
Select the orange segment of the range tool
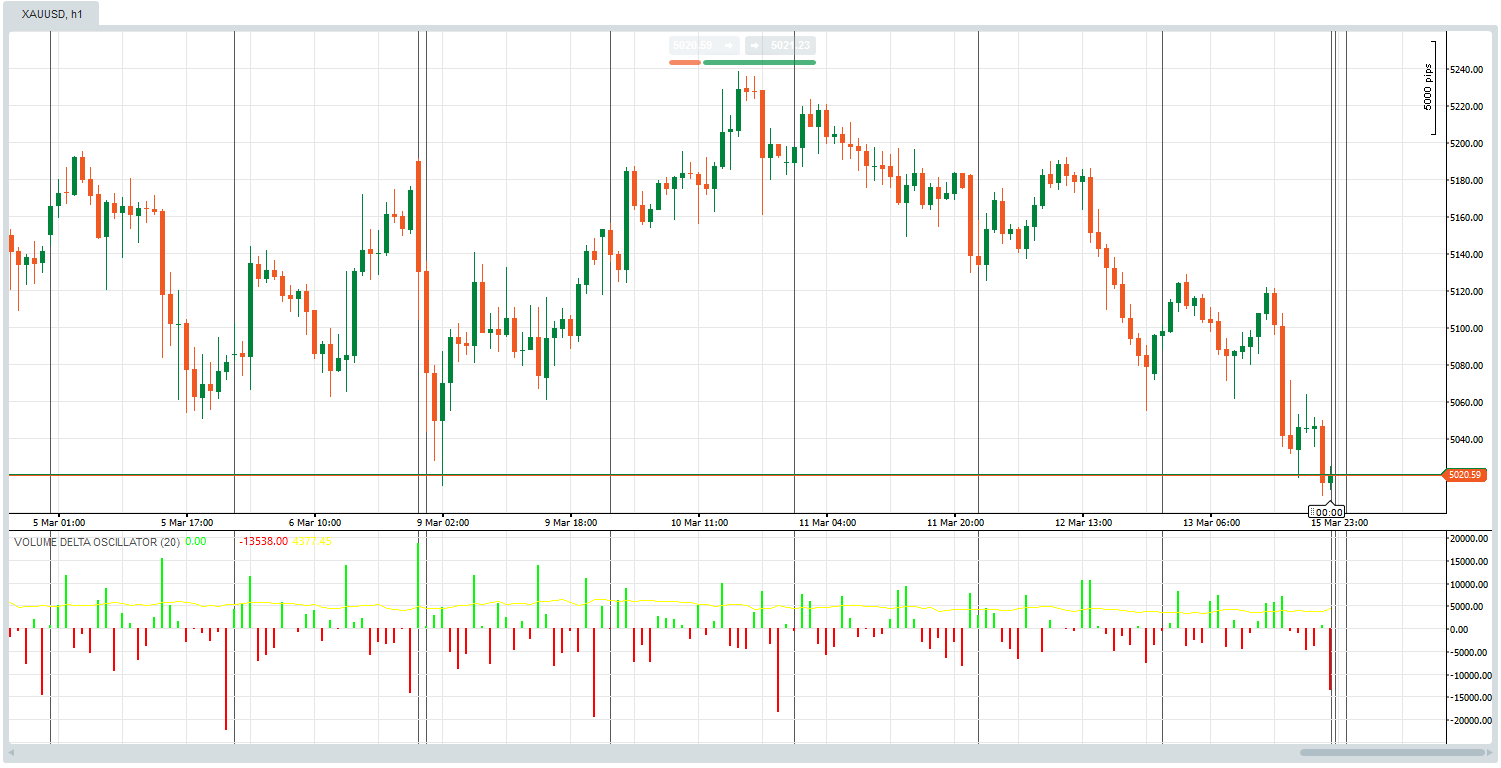pyautogui.click(x=685, y=62)
